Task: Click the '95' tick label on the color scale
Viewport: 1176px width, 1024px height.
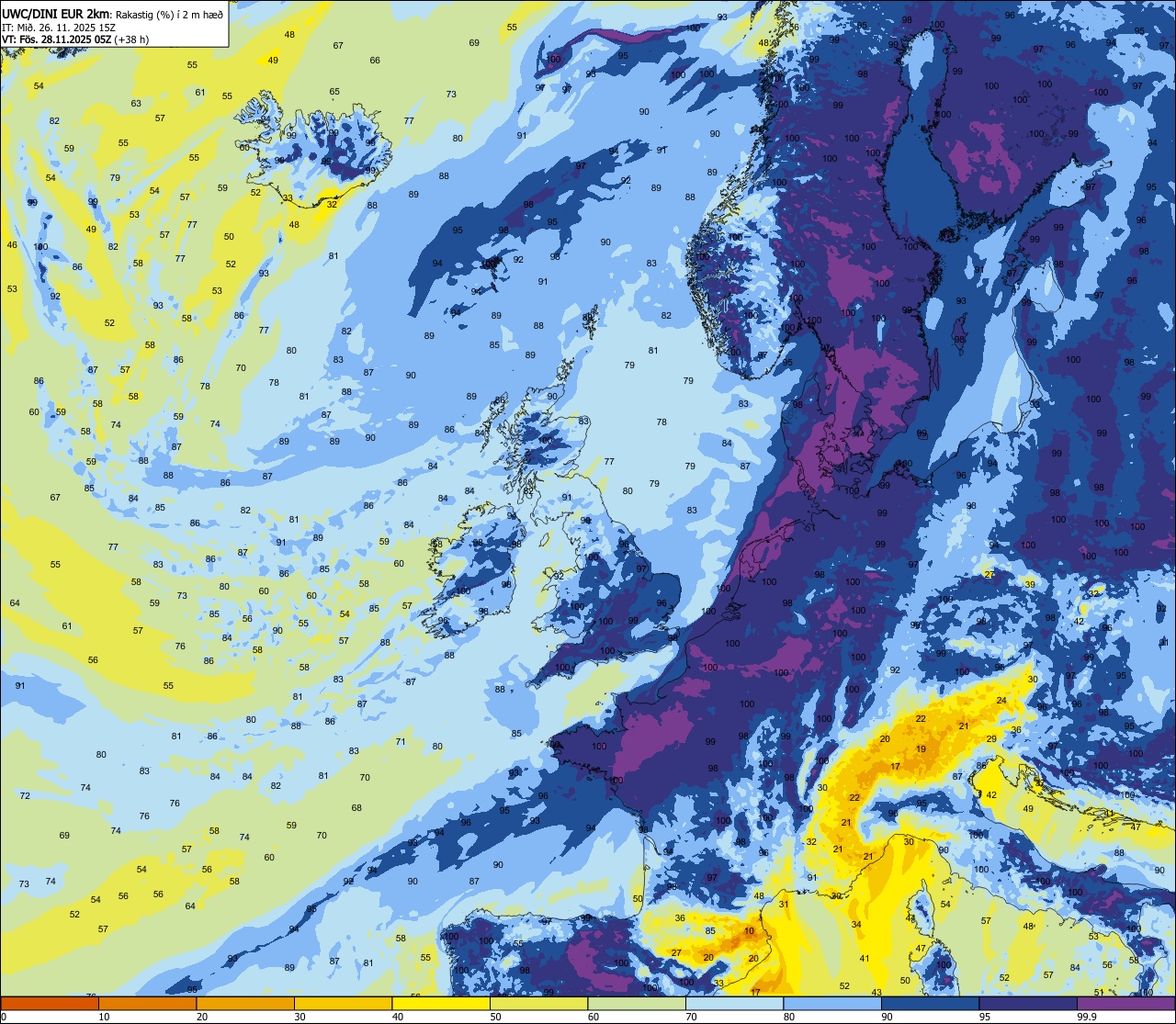Action: (985, 1017)
